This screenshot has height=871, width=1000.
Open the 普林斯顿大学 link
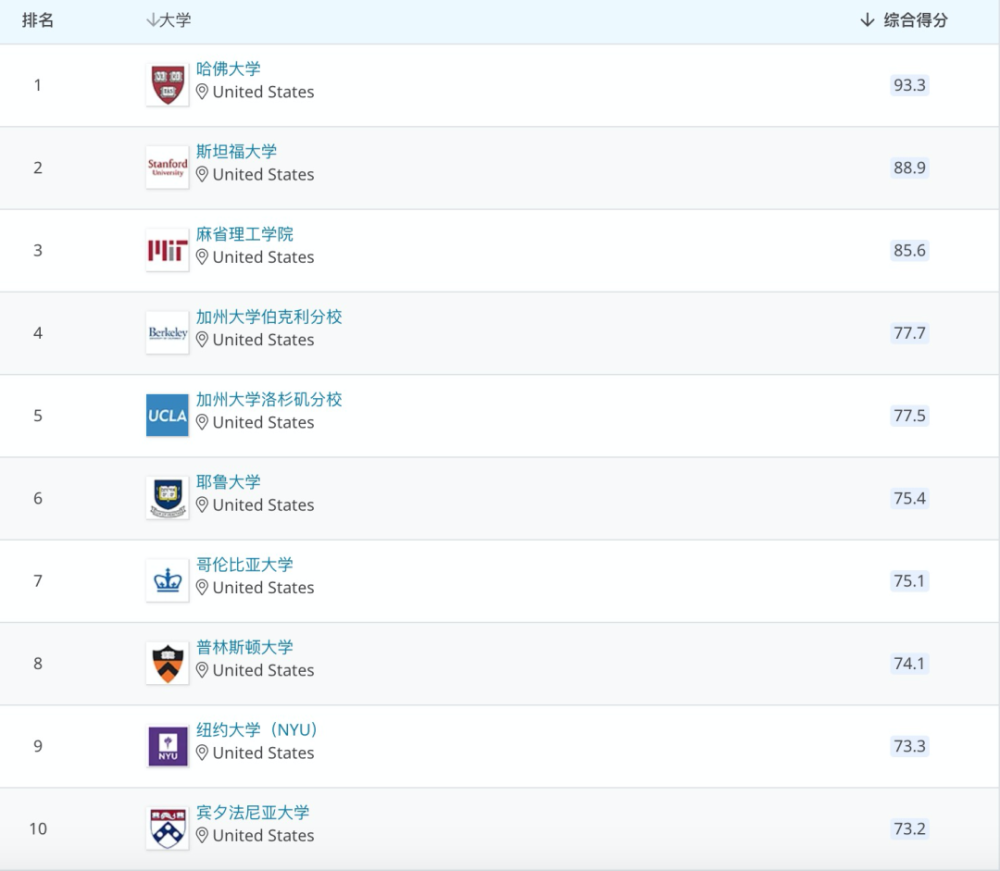[245, 647]
